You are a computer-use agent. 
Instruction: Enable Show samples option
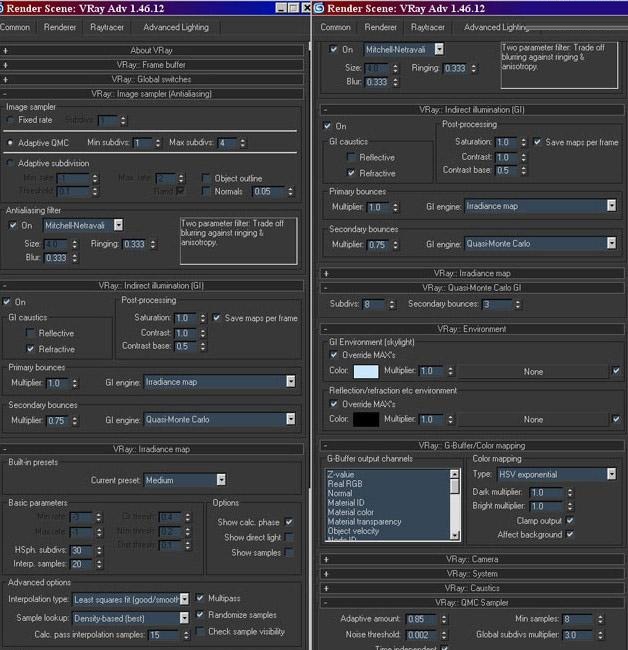[x=289, y=553]
